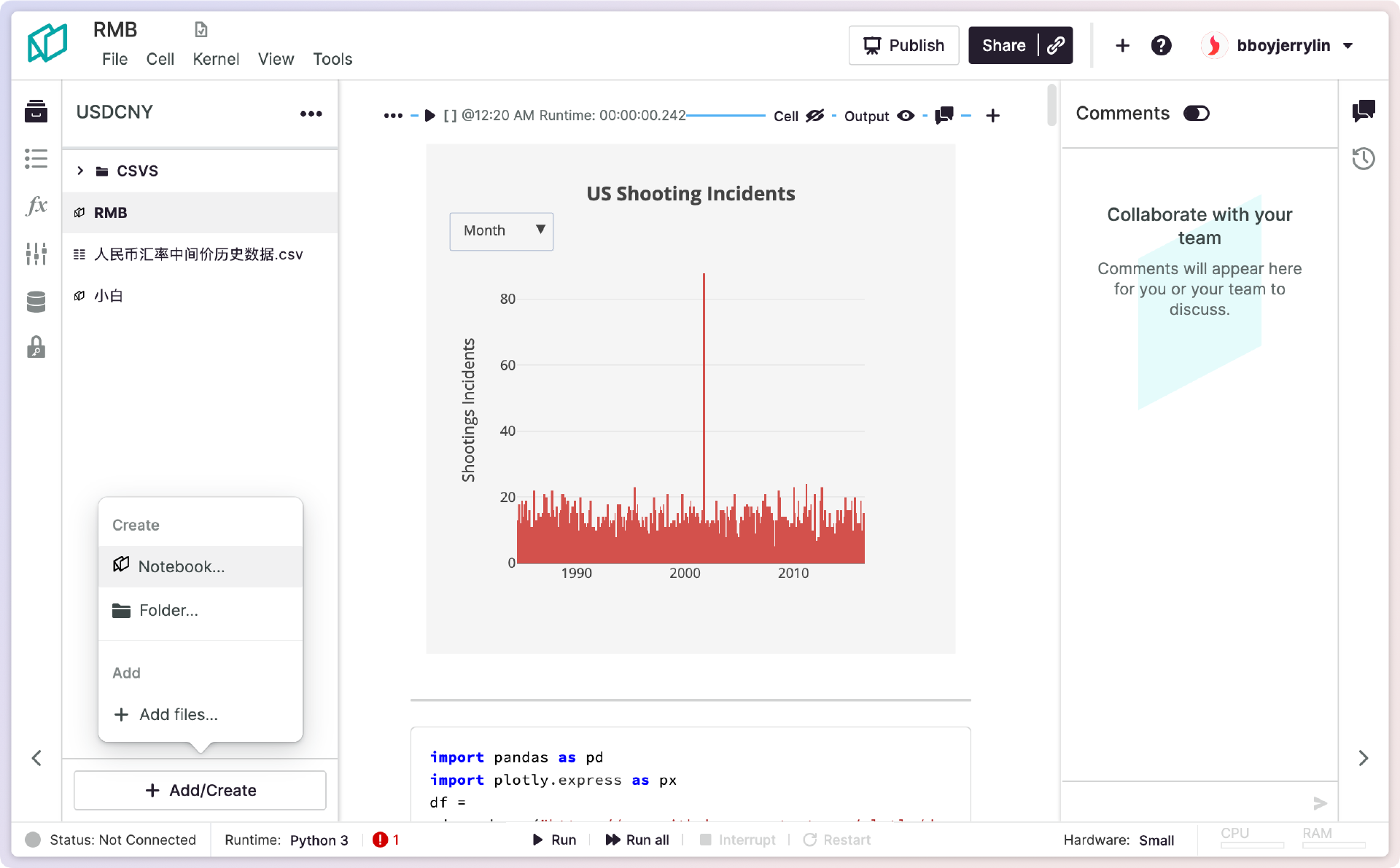
Task: Open comments panel icon in right rail
Action: pyautogui.click(x=1364, y=111)
